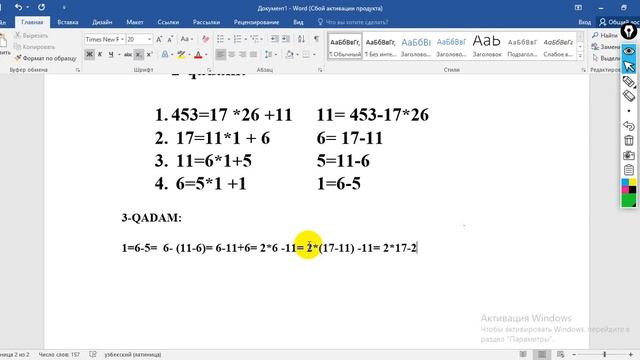The height and width of the screenshot is (360, 640).
Task: Select the cursor arrow tool in the pen toolbar
Action: tap(629, 66)
